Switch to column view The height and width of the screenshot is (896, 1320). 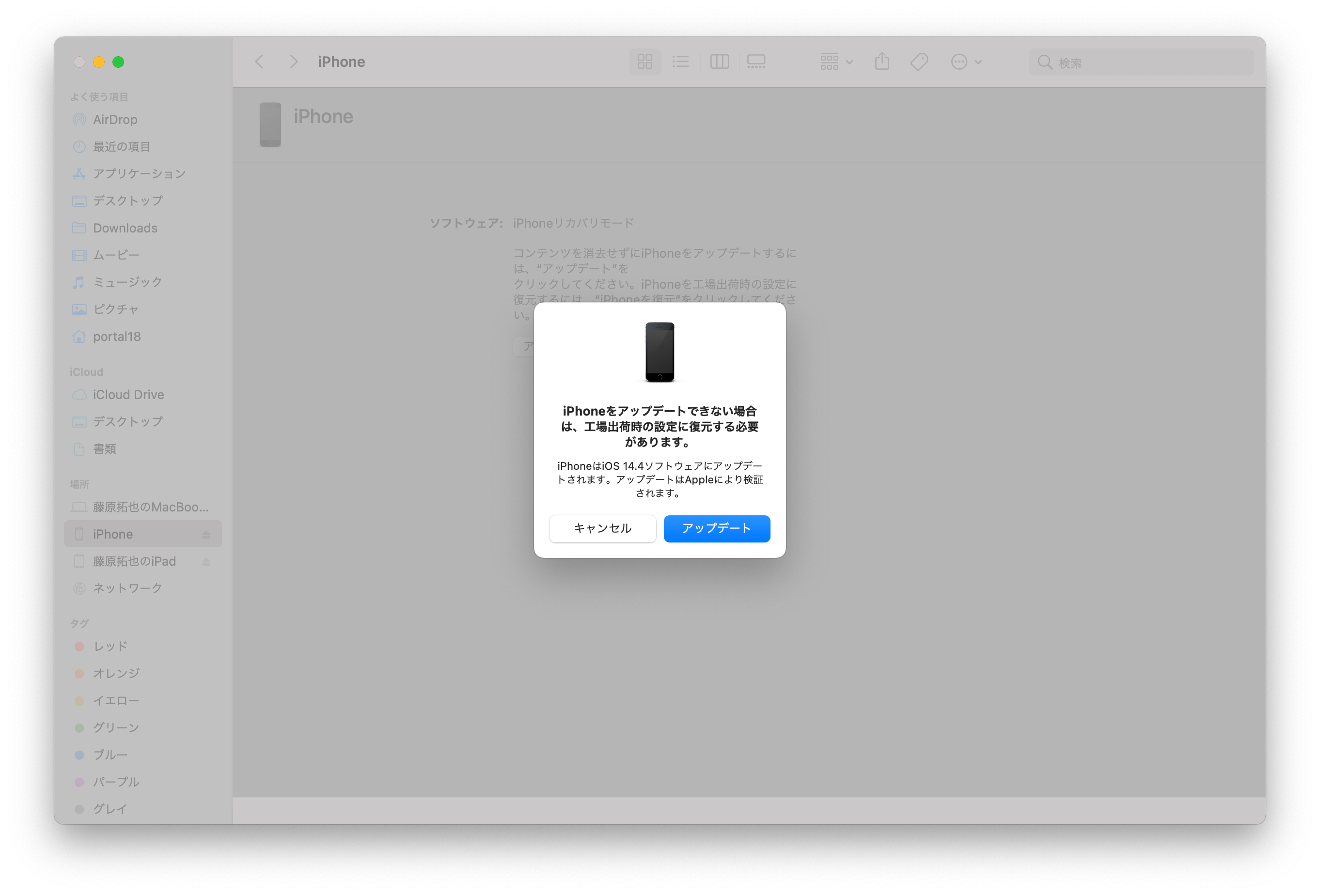(x=719, y=62)
